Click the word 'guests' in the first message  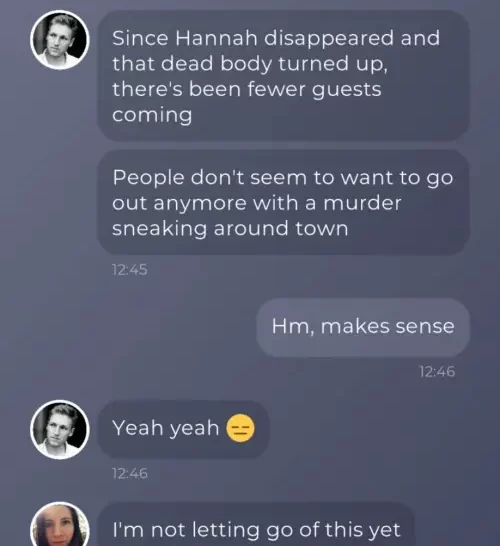tap(346, 90)
